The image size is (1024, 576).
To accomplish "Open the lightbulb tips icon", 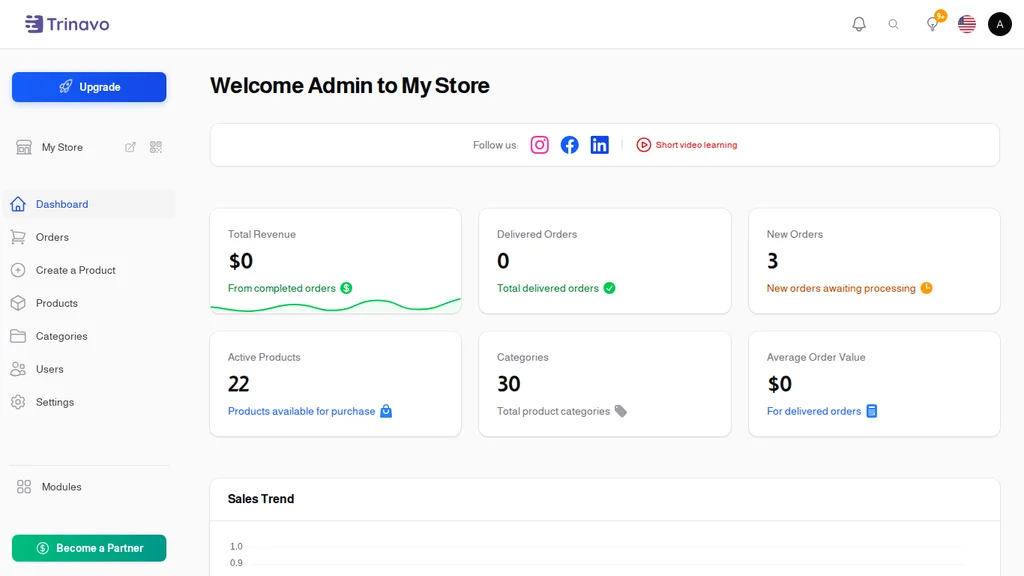I will 933,24.
